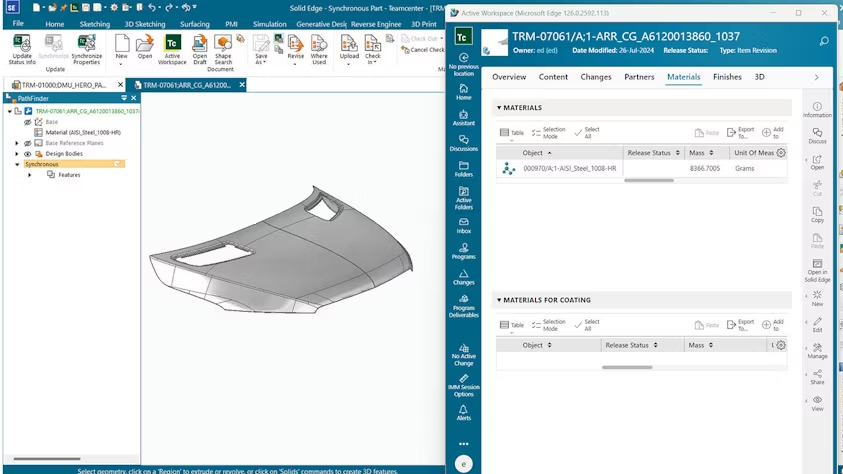Open the Surfacing ribbon tab
Image resolution: width=843 pixels, height=474 pixels.
(x=195, y=24)
